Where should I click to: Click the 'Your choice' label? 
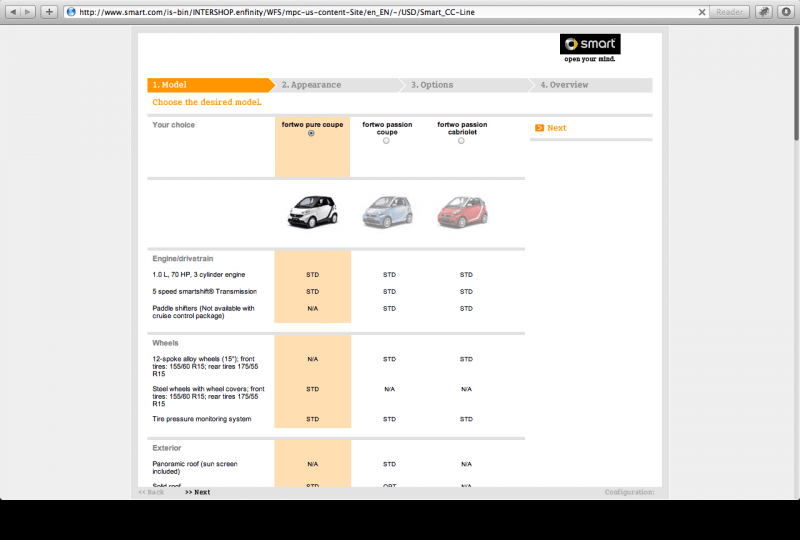pos(173,125)
